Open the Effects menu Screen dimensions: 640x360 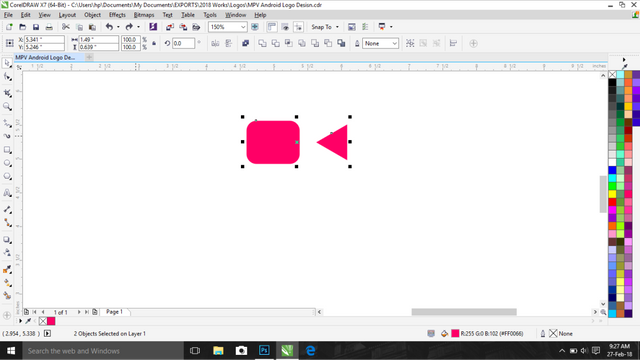[x=117, y=15]
